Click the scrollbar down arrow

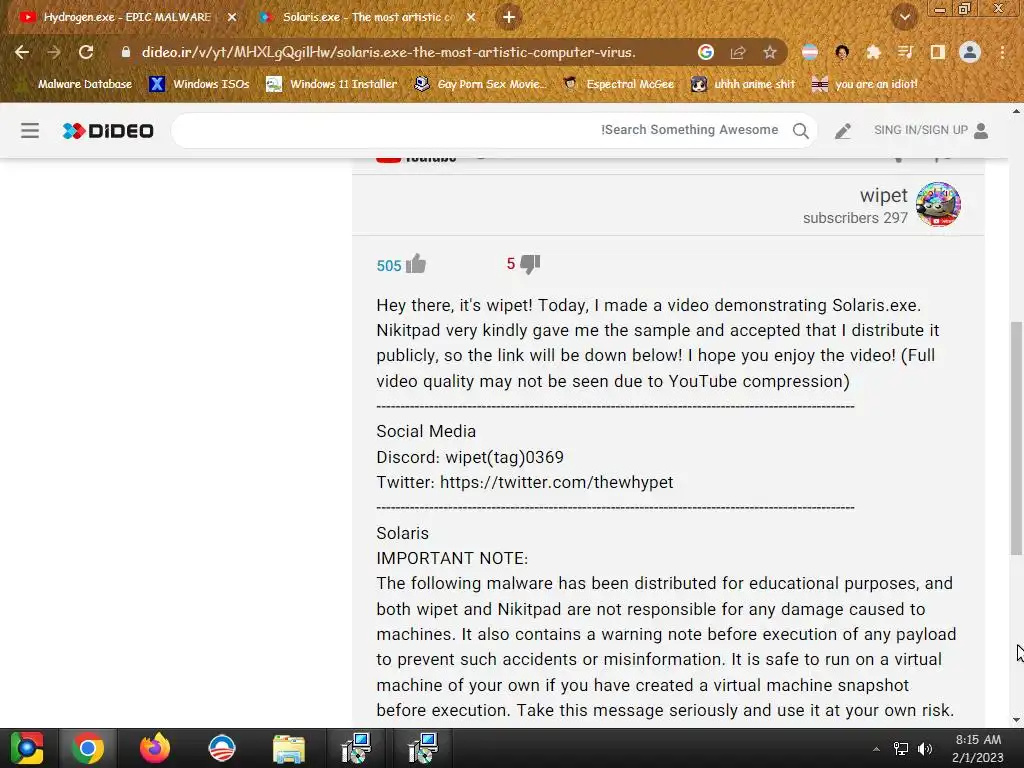pyautogui.click(x=1016, y=720)
